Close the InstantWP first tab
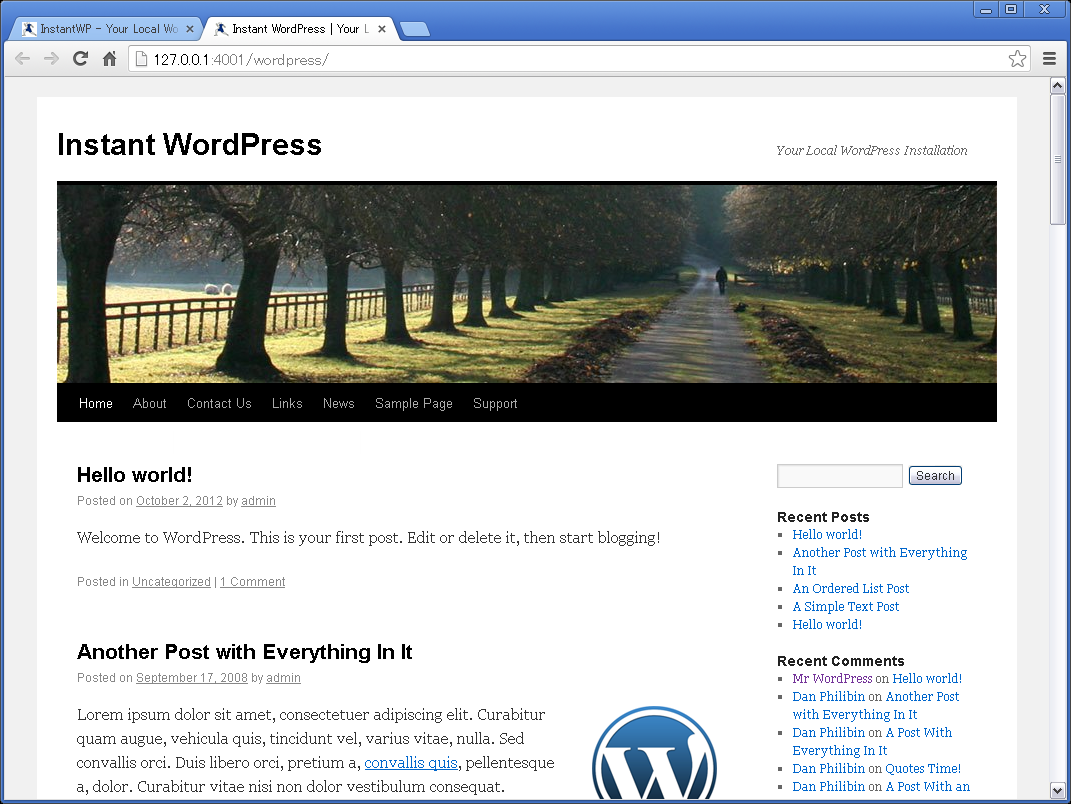This screenshot has height=804, width=1071. click(190, 29)
